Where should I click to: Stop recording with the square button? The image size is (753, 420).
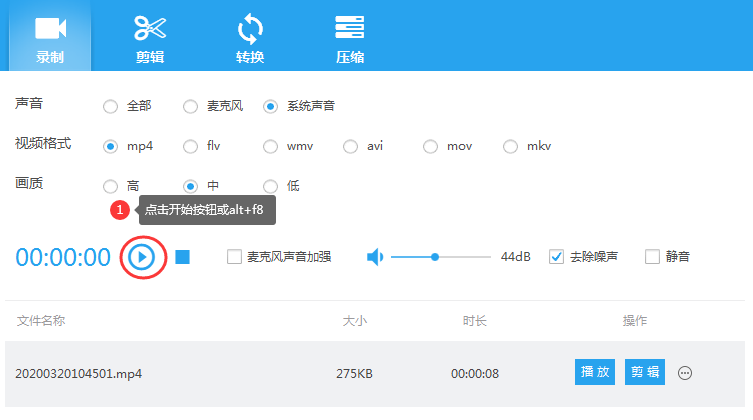click(x=182, y=257)
